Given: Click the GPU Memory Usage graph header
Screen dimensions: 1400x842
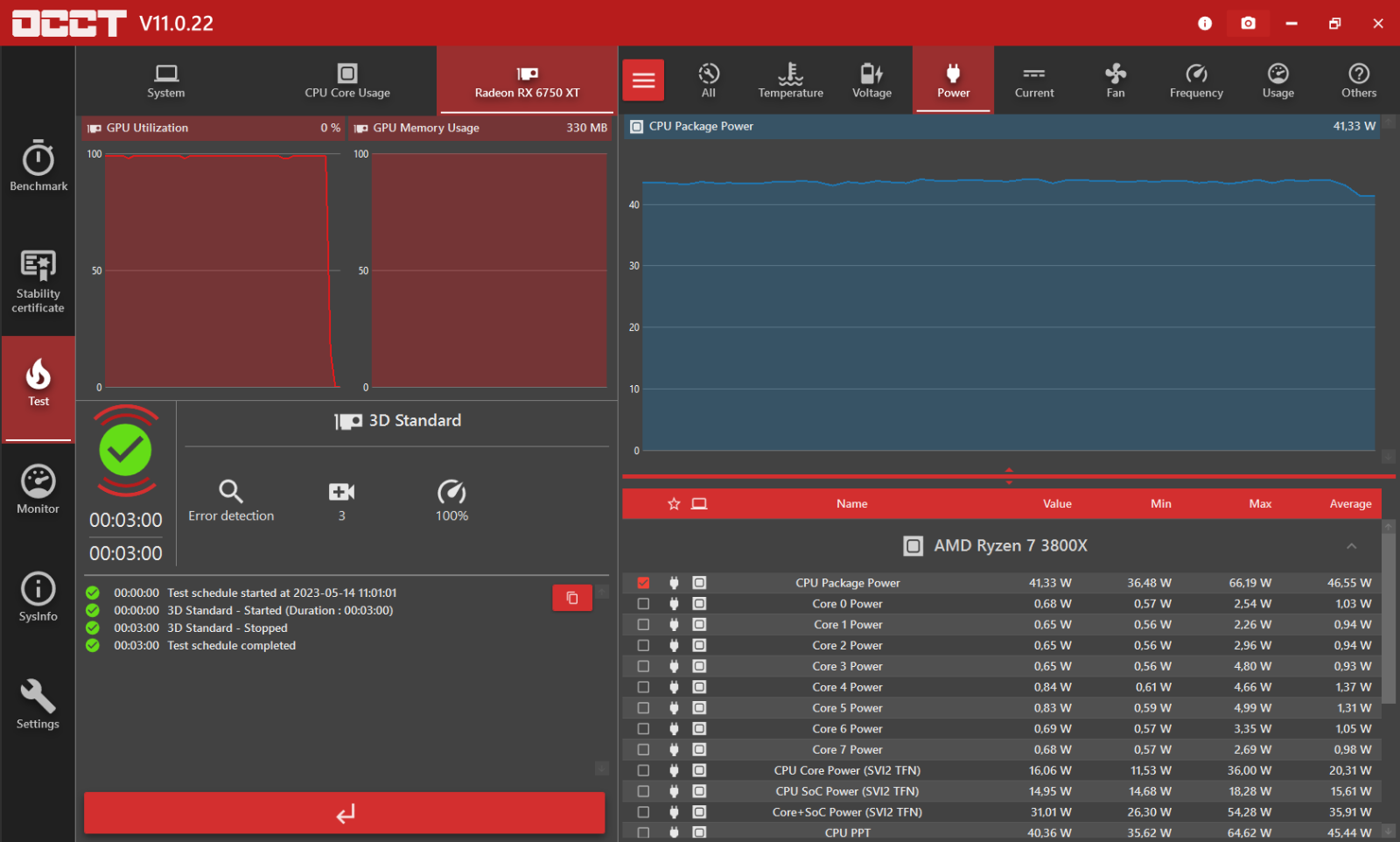Looking at the screenshot, I should pyautogui.click(x=480, y=128).
